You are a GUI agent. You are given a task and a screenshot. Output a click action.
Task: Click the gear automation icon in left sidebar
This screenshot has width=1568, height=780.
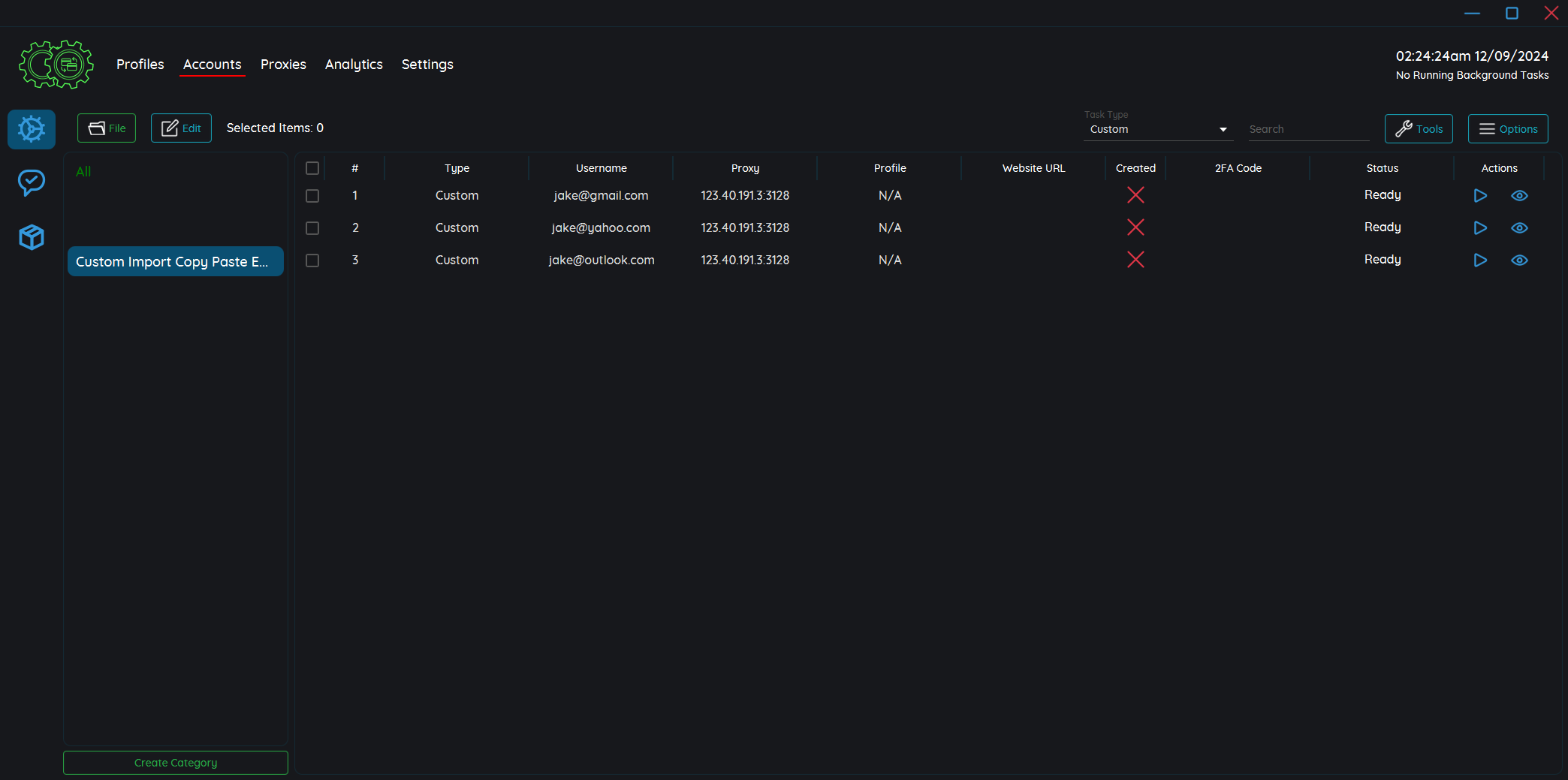(32, 129)
